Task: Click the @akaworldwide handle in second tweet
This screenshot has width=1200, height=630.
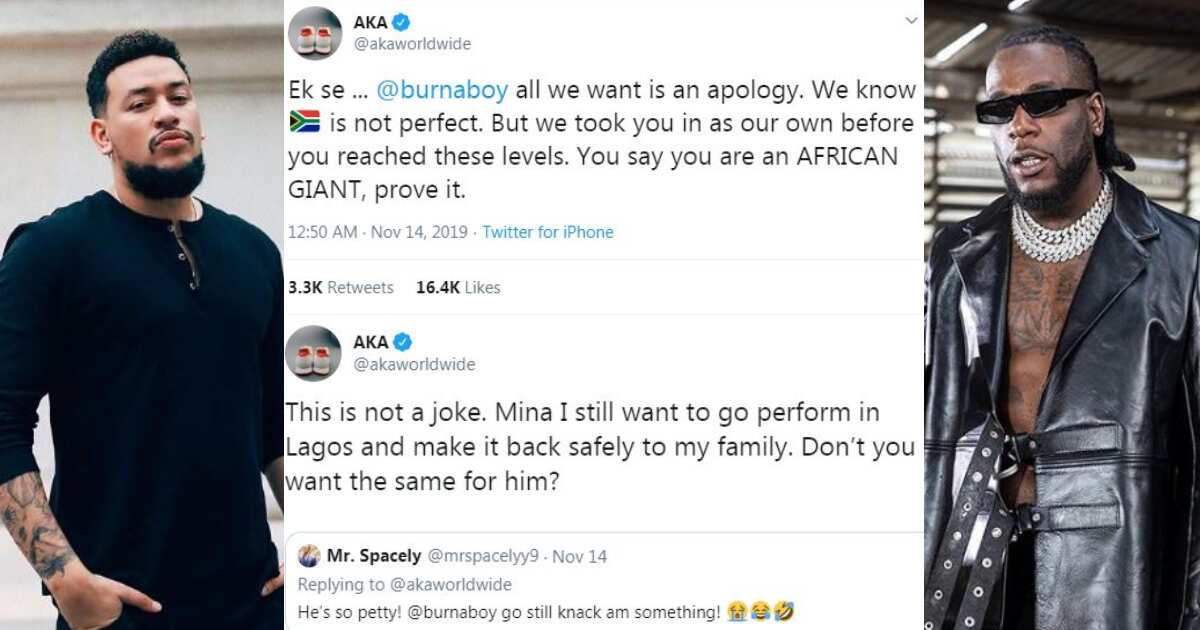Action: 412,364
